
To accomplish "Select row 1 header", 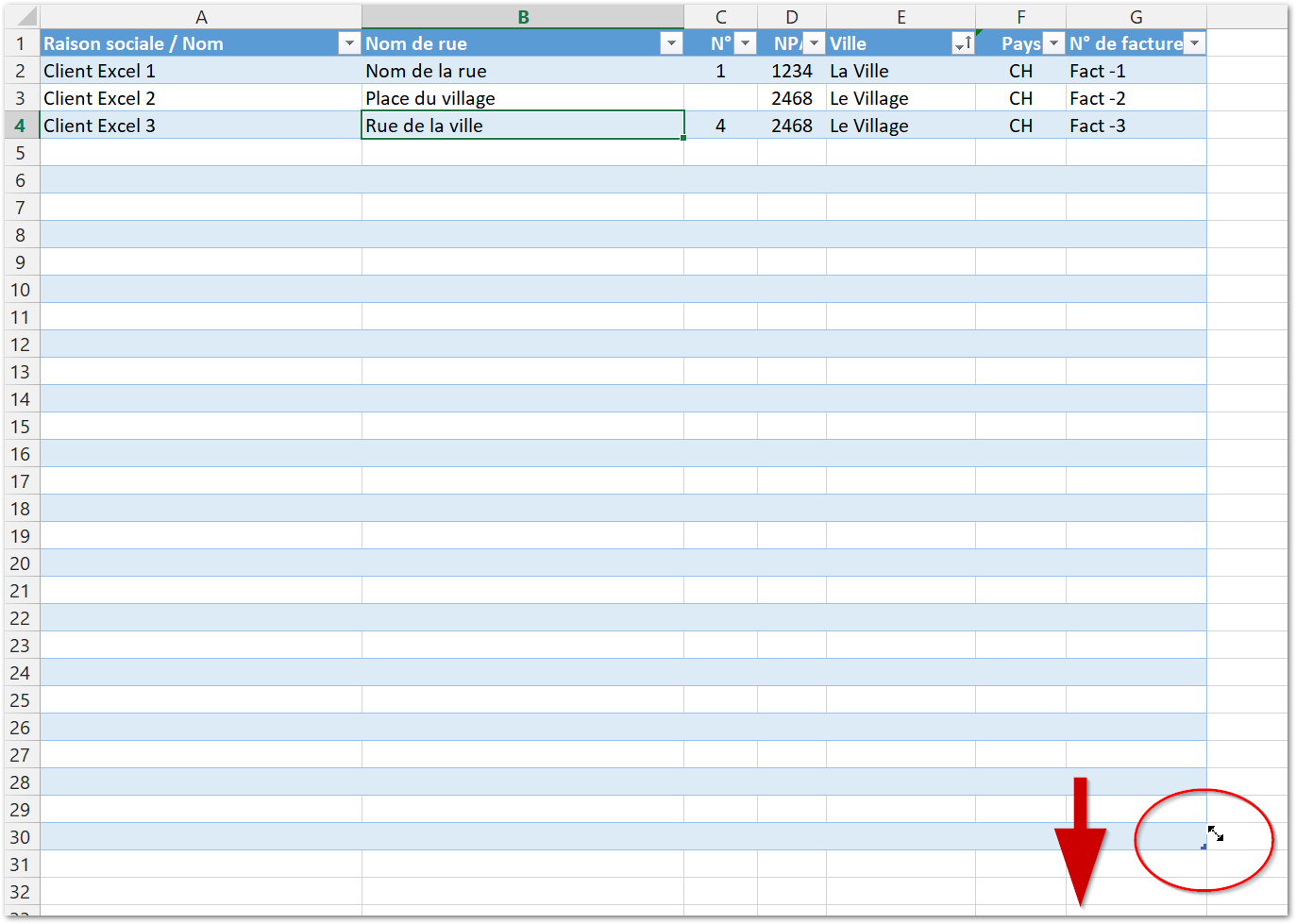I will click(20, 43).
